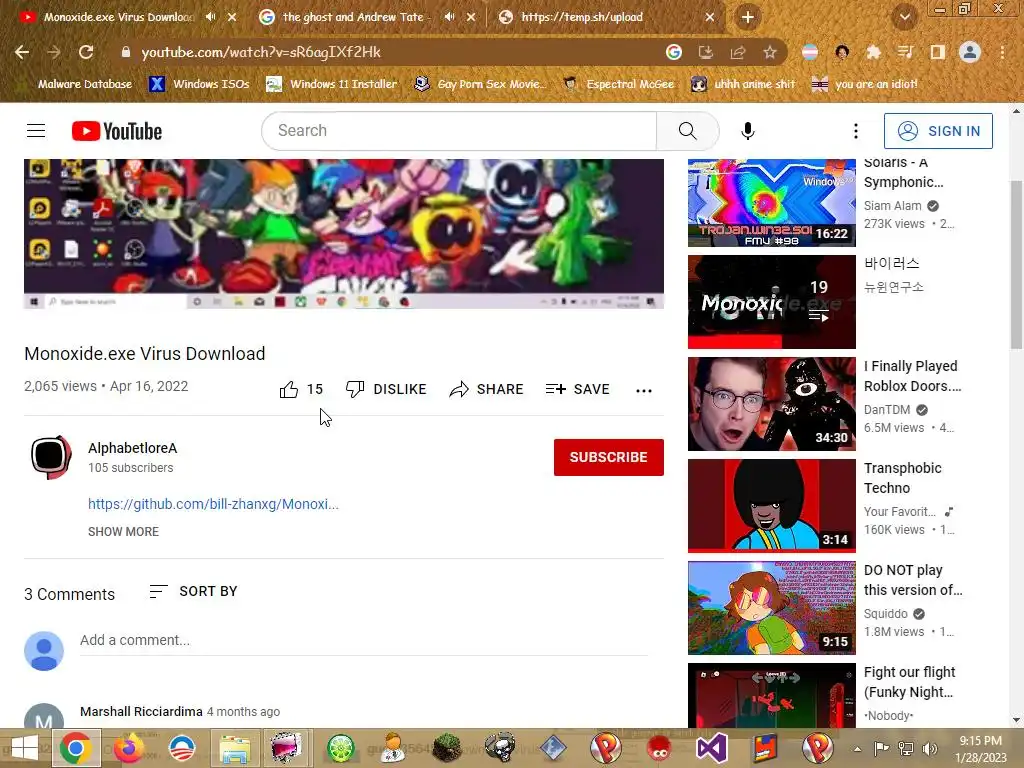1024x768 pixels.
Task: Show hidden system tray icons arrow
Action: (857, 749)
